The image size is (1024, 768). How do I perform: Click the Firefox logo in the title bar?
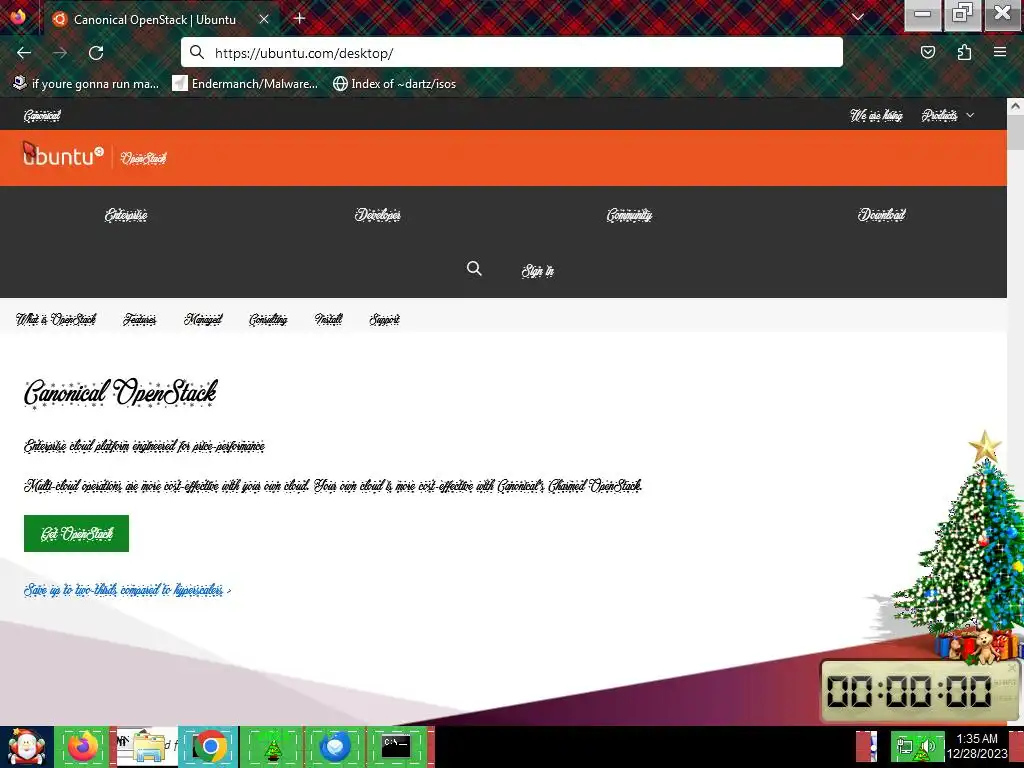click(18, 16)
